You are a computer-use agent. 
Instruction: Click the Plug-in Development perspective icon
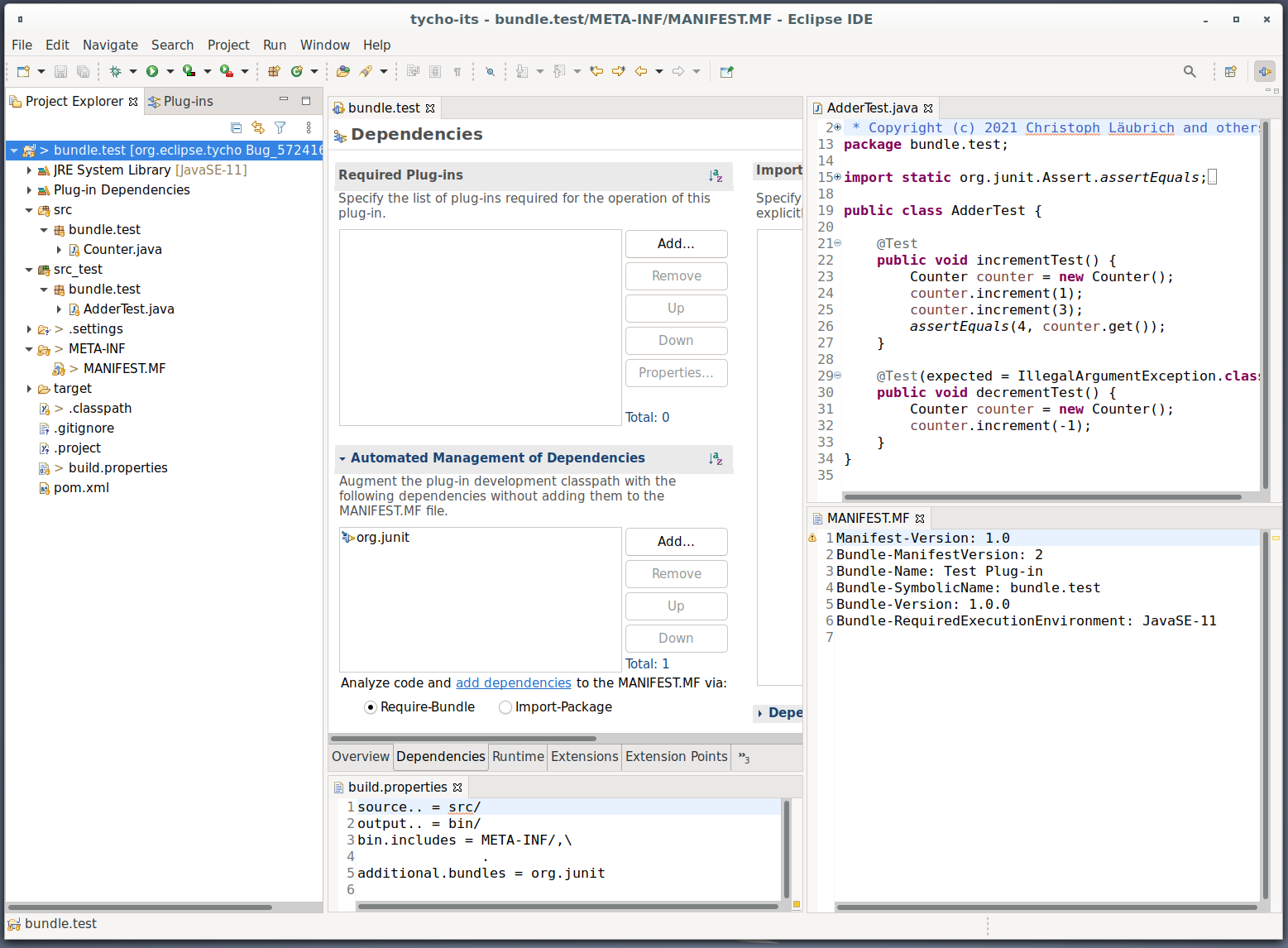1265,72
